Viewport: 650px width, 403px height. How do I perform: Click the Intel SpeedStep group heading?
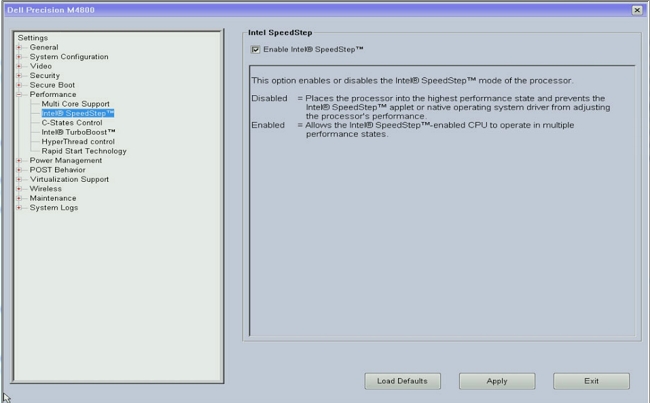[280, 33]
